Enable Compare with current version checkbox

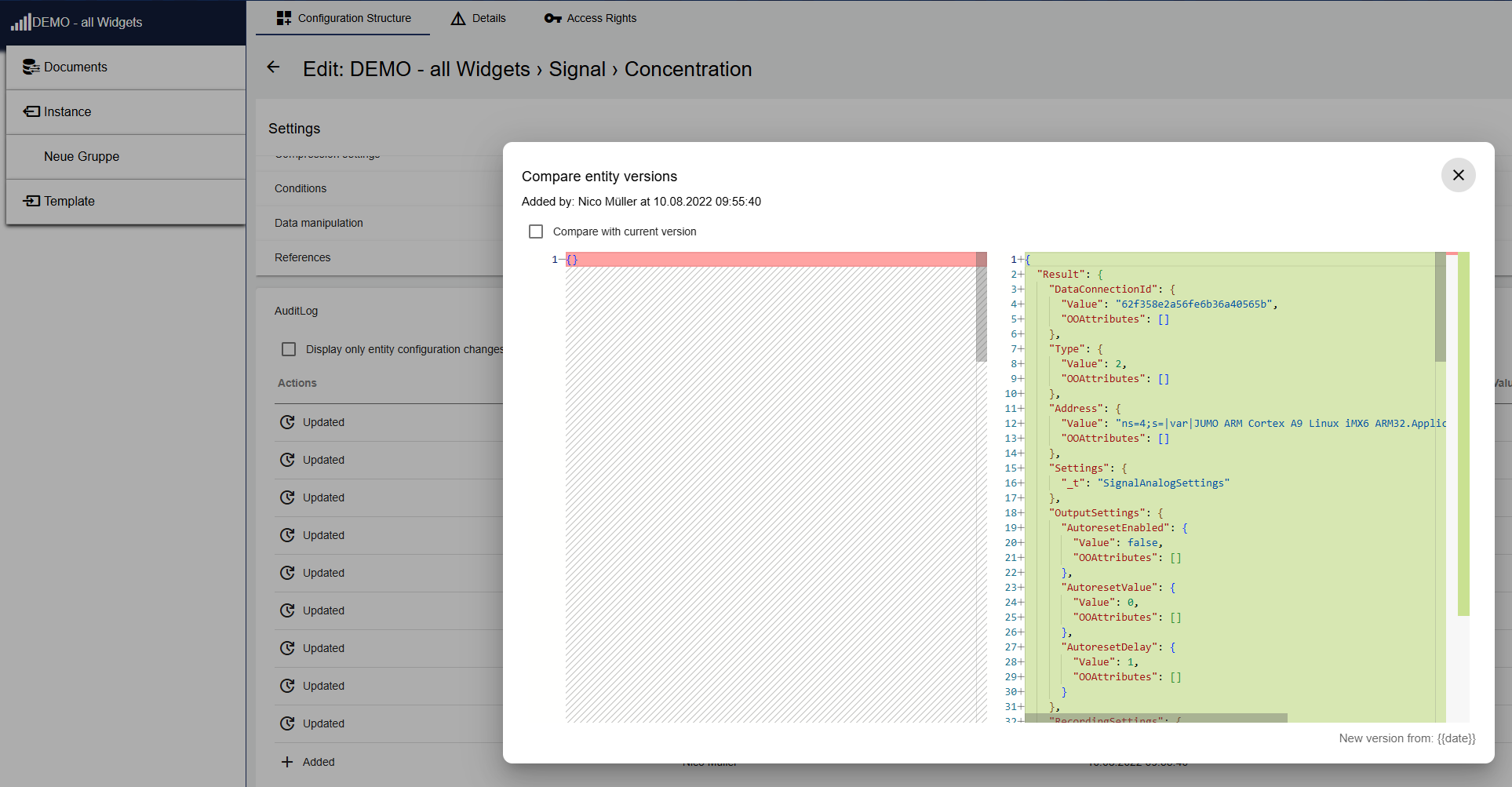click(x=536, y=231)
